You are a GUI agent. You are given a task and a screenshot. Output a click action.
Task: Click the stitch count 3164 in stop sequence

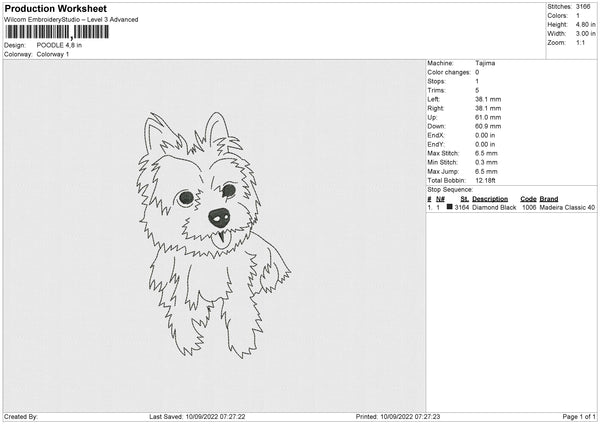(461, 207)
